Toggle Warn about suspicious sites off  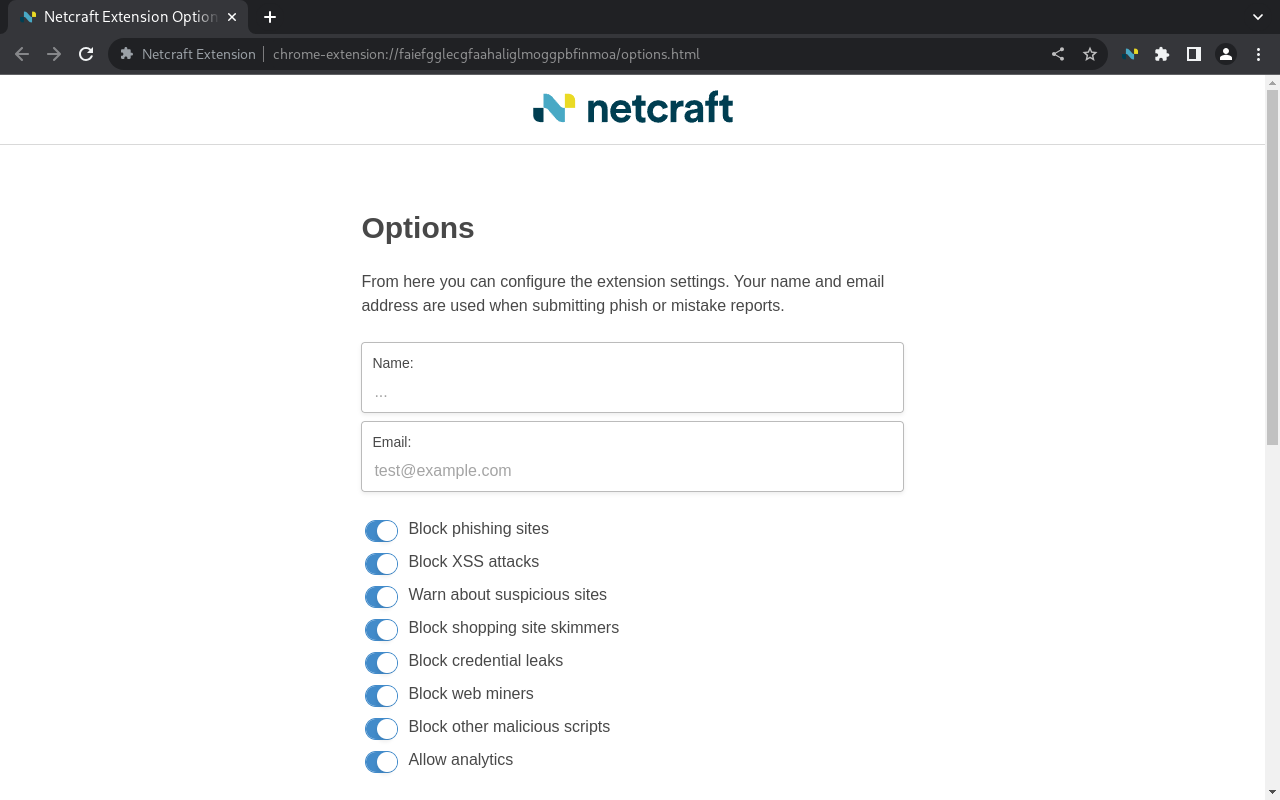click(381, 596)
